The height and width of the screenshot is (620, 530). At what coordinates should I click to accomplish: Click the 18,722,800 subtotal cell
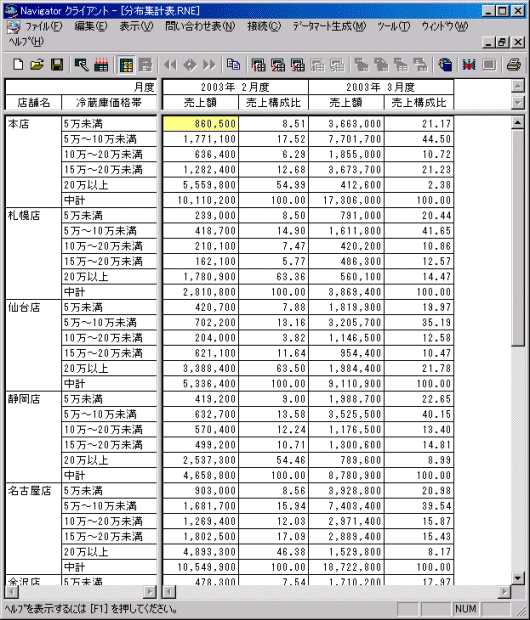click(x=346, y=567)
